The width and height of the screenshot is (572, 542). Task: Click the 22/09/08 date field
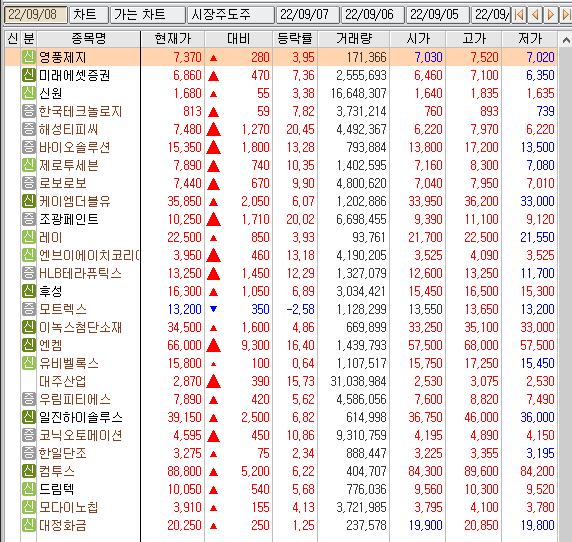[x=35, y=15]
